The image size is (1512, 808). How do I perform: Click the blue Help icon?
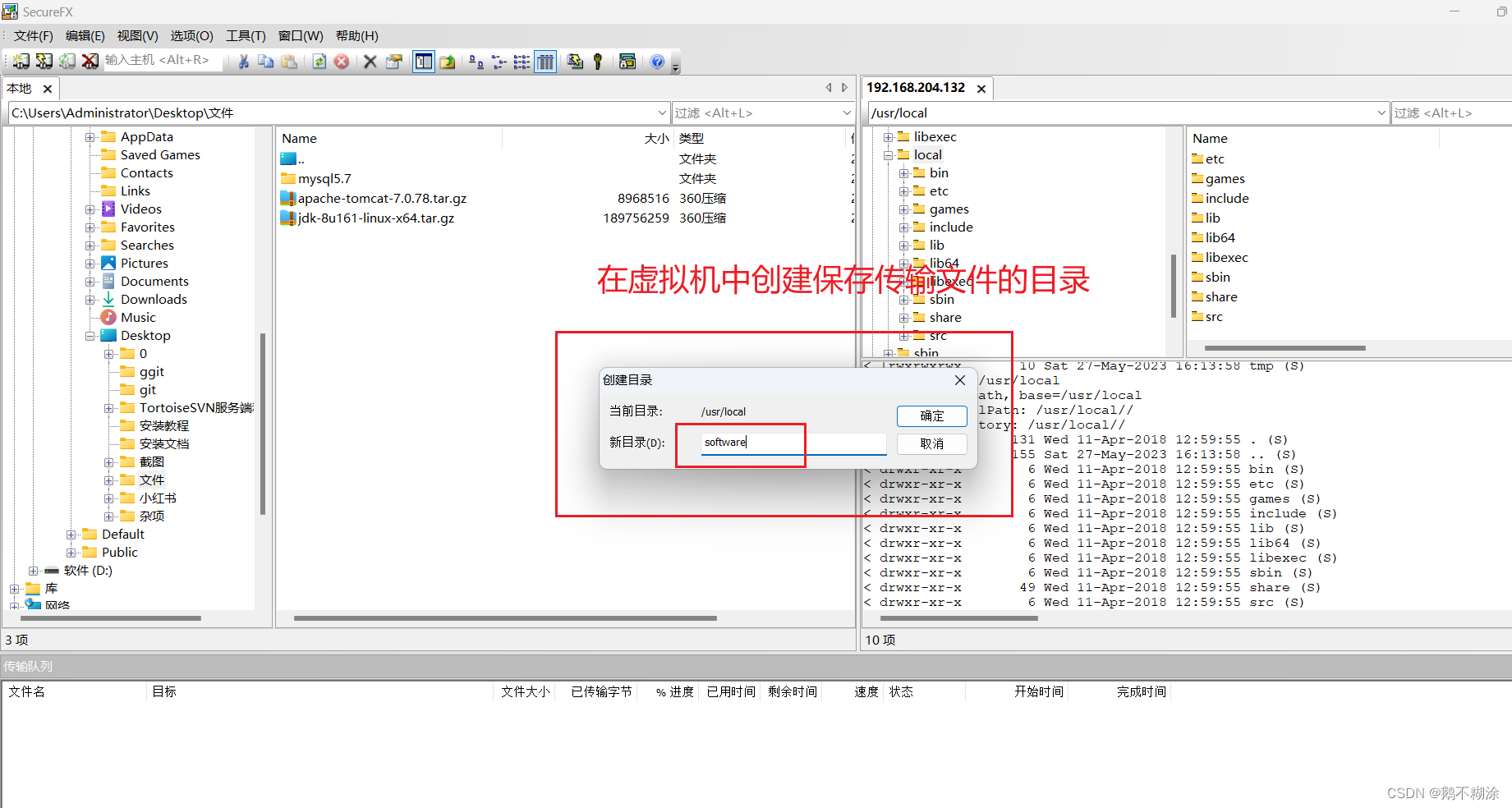657,62
